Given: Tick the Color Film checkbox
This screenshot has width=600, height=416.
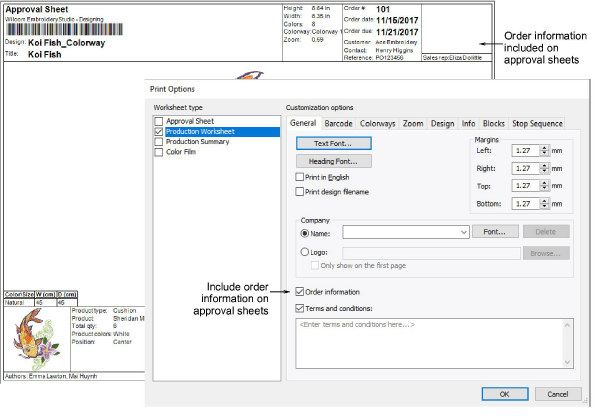Looking at the screenshot, I should click(x=159, y=153).
